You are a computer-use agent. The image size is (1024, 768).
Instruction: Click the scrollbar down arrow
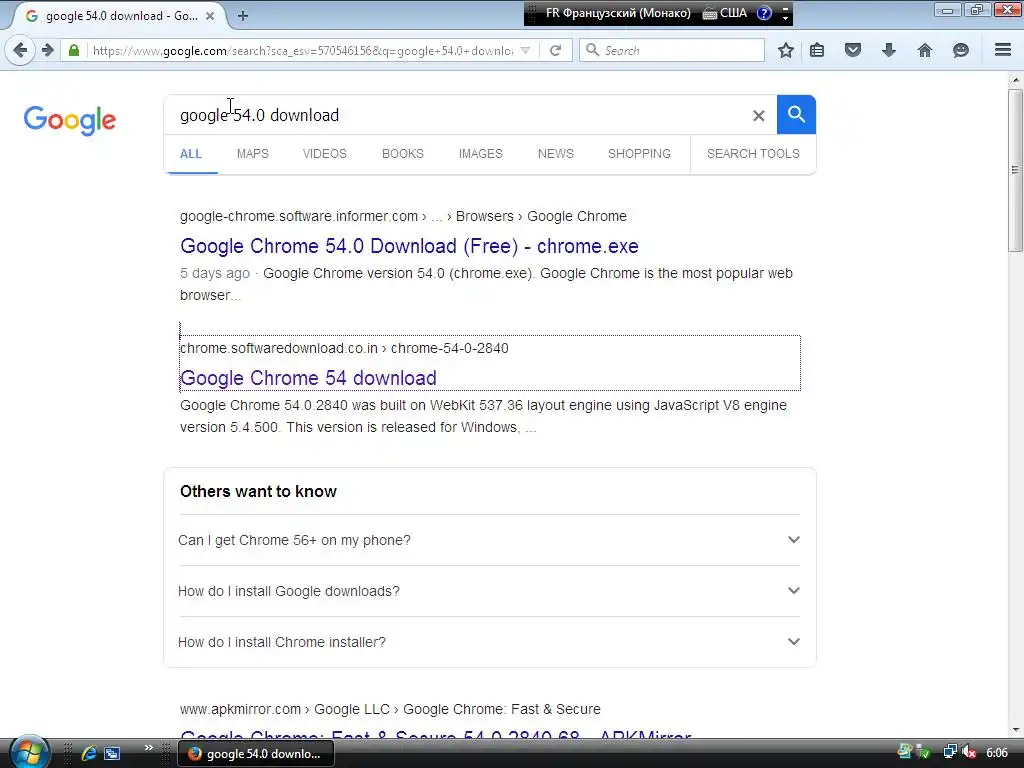tap(1015, 730)
